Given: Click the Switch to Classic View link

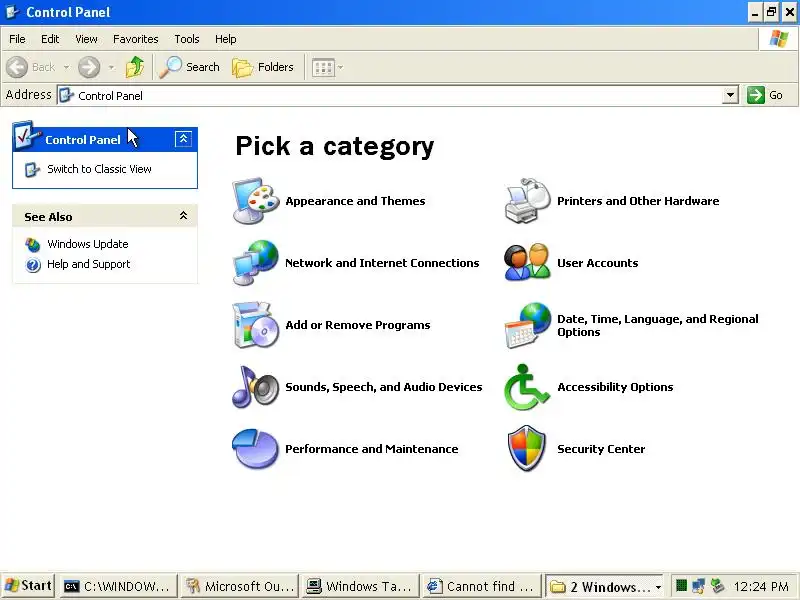Looking at the screenshot, I should tap(99, 169).
